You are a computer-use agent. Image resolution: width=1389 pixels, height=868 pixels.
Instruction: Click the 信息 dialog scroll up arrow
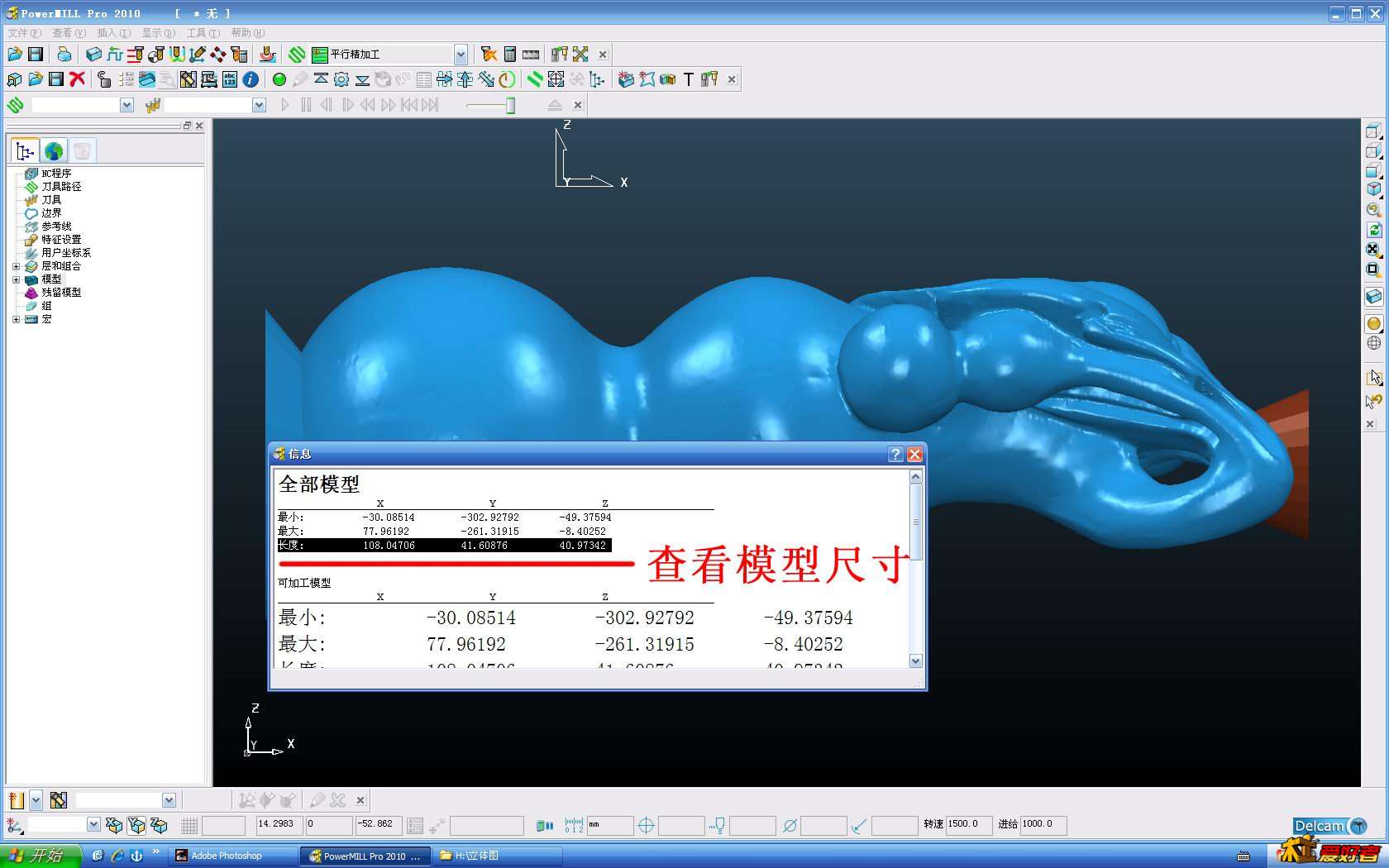coord(915,476)
